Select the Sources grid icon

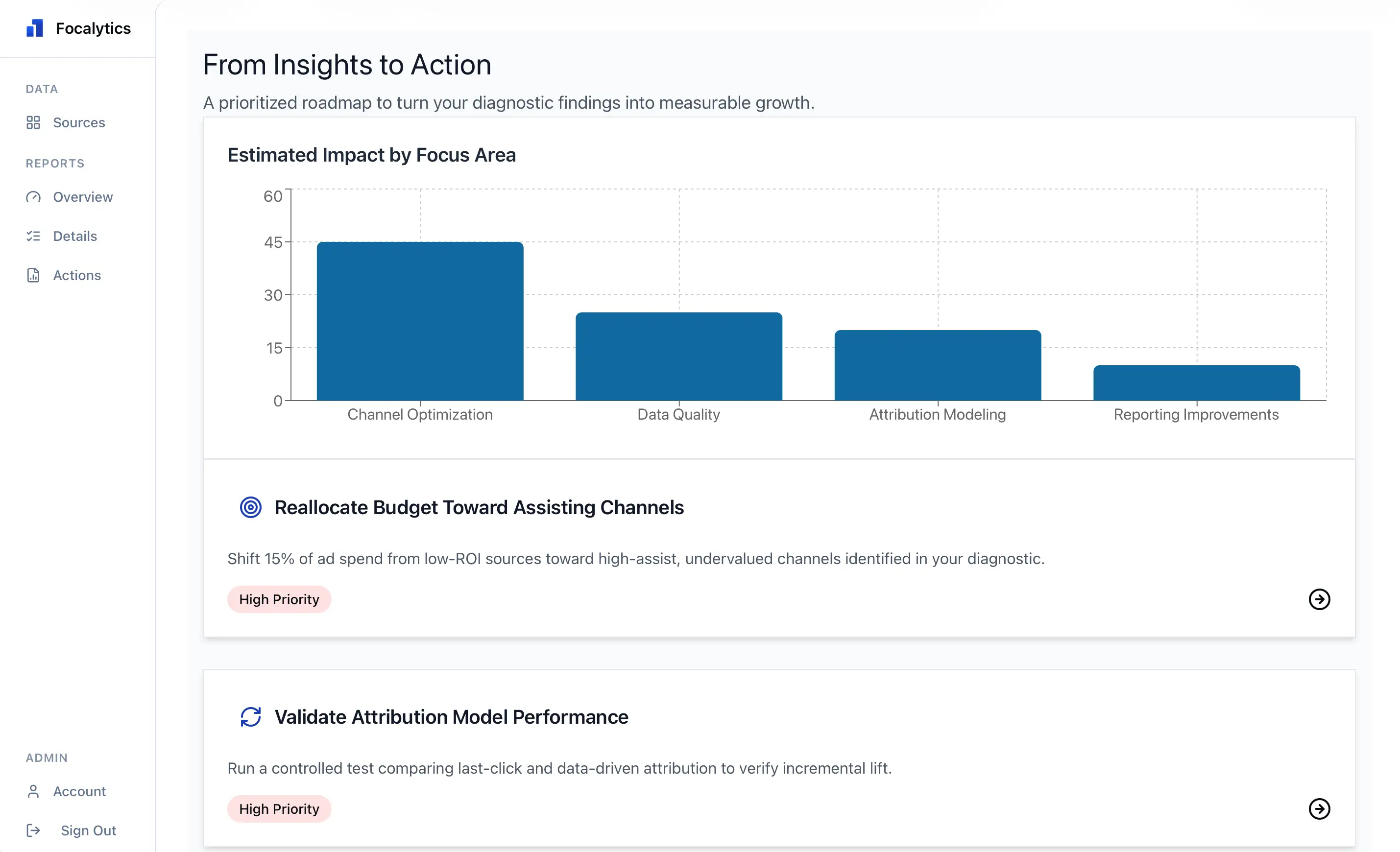click(34, 122)
